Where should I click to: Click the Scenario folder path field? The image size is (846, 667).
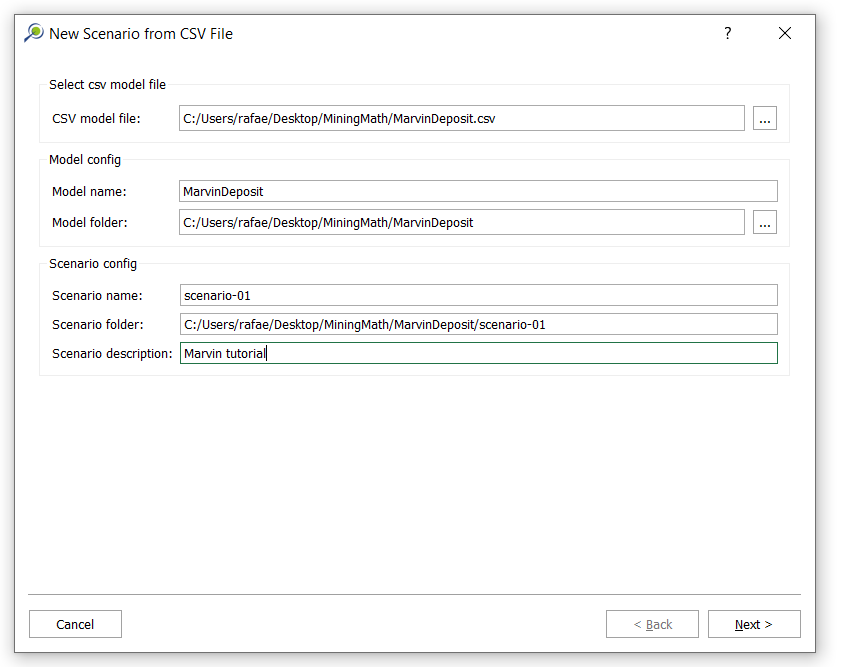click(478, 324)
